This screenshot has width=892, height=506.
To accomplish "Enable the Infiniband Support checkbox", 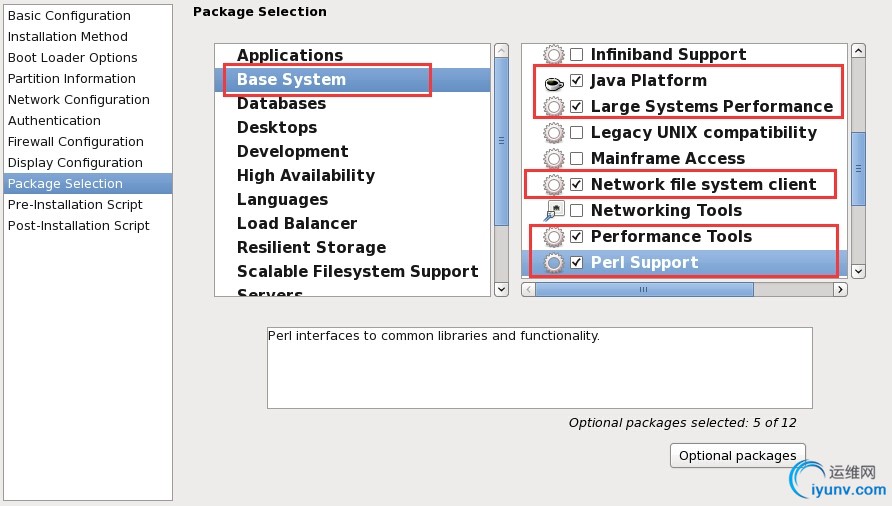I will tap(576, 55).
